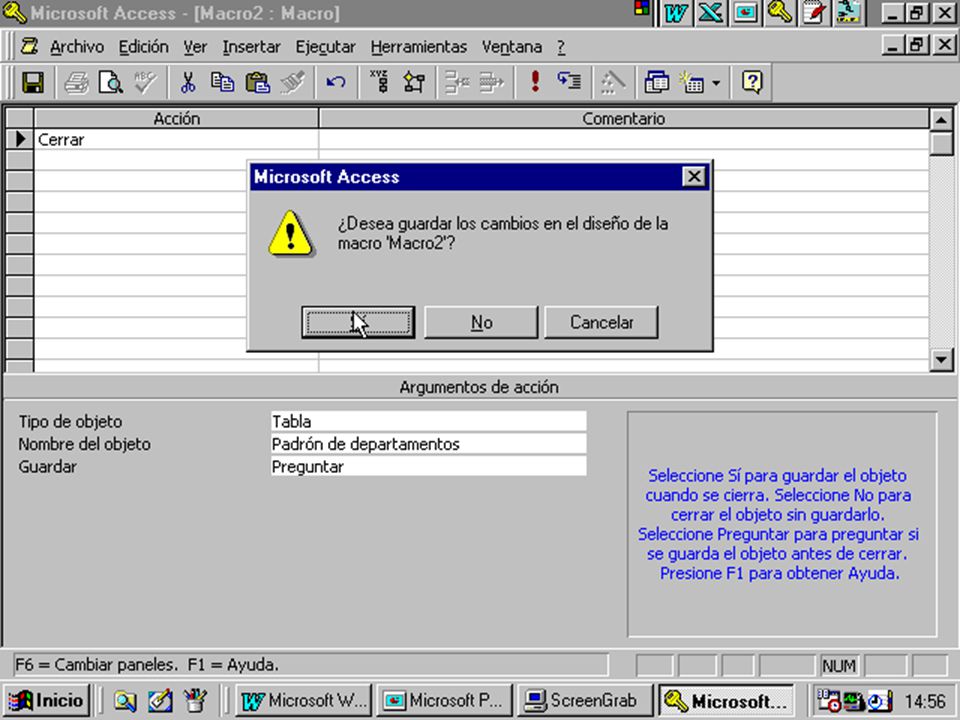Click the Delete Rows toolbar icon

coord(492,82)
